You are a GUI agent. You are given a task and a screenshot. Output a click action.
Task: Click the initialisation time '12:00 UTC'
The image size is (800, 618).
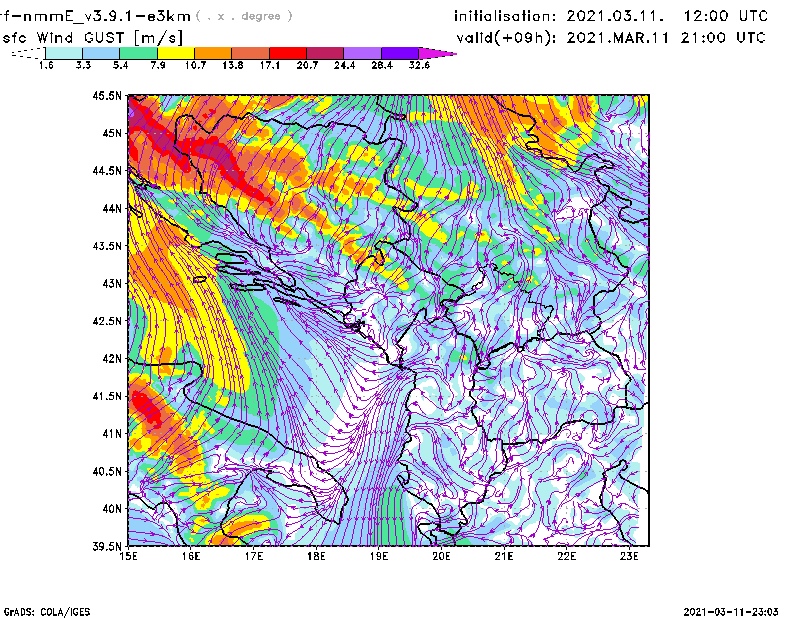pyautogui.click(x=726, y=16)
